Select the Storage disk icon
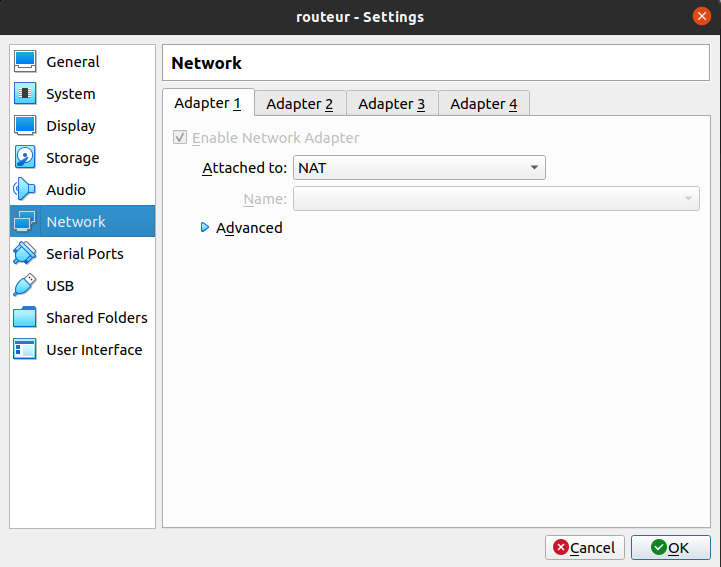 [x=26, y=158]
